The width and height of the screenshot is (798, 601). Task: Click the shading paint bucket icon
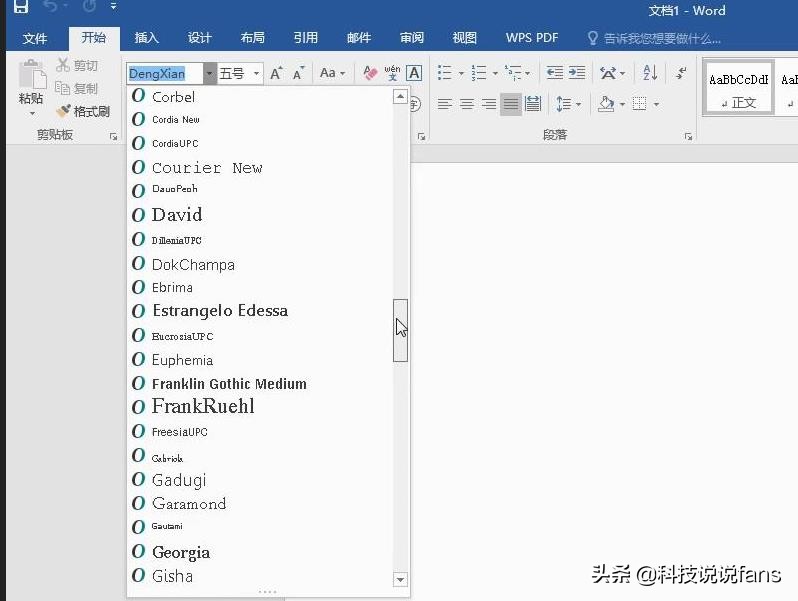(606, 104)
